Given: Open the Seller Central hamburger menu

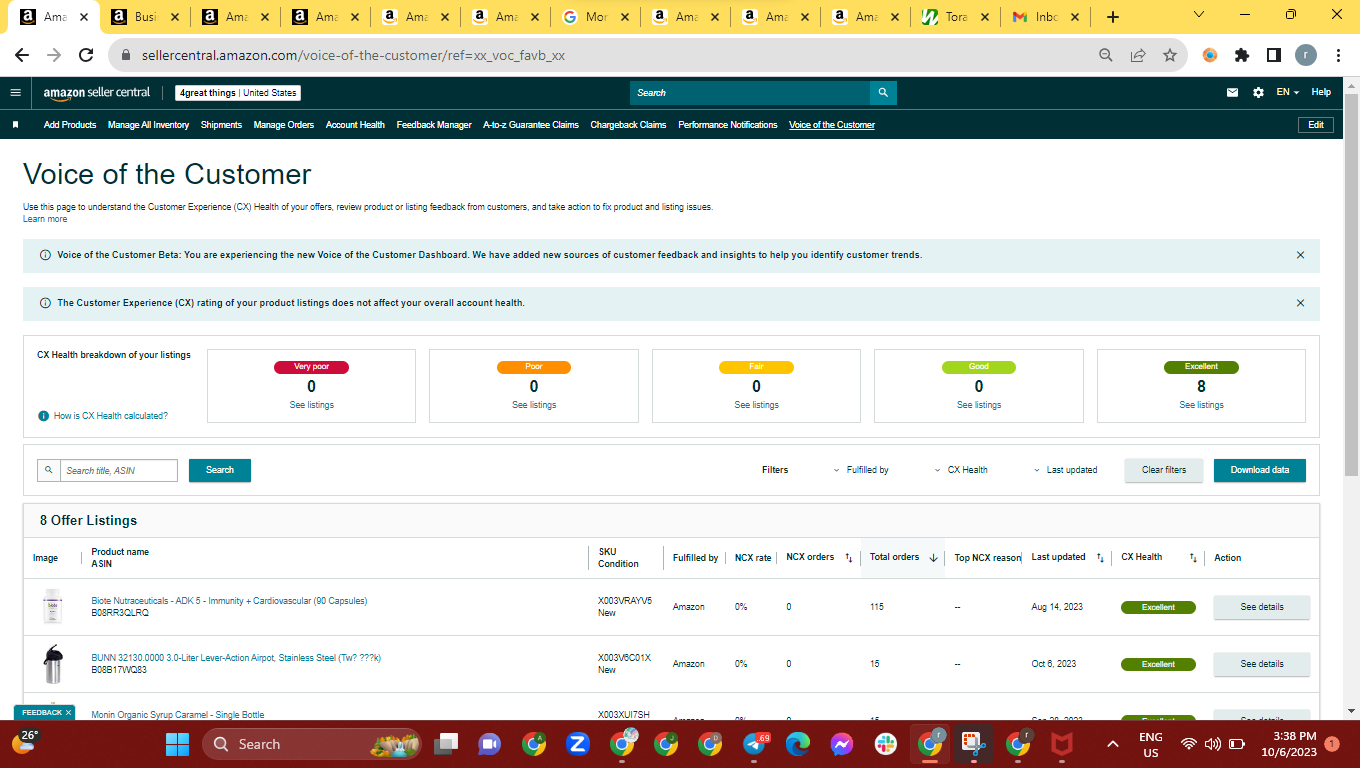Looking at the screenshot, I should pyautogui.click(x=15, y=93).
